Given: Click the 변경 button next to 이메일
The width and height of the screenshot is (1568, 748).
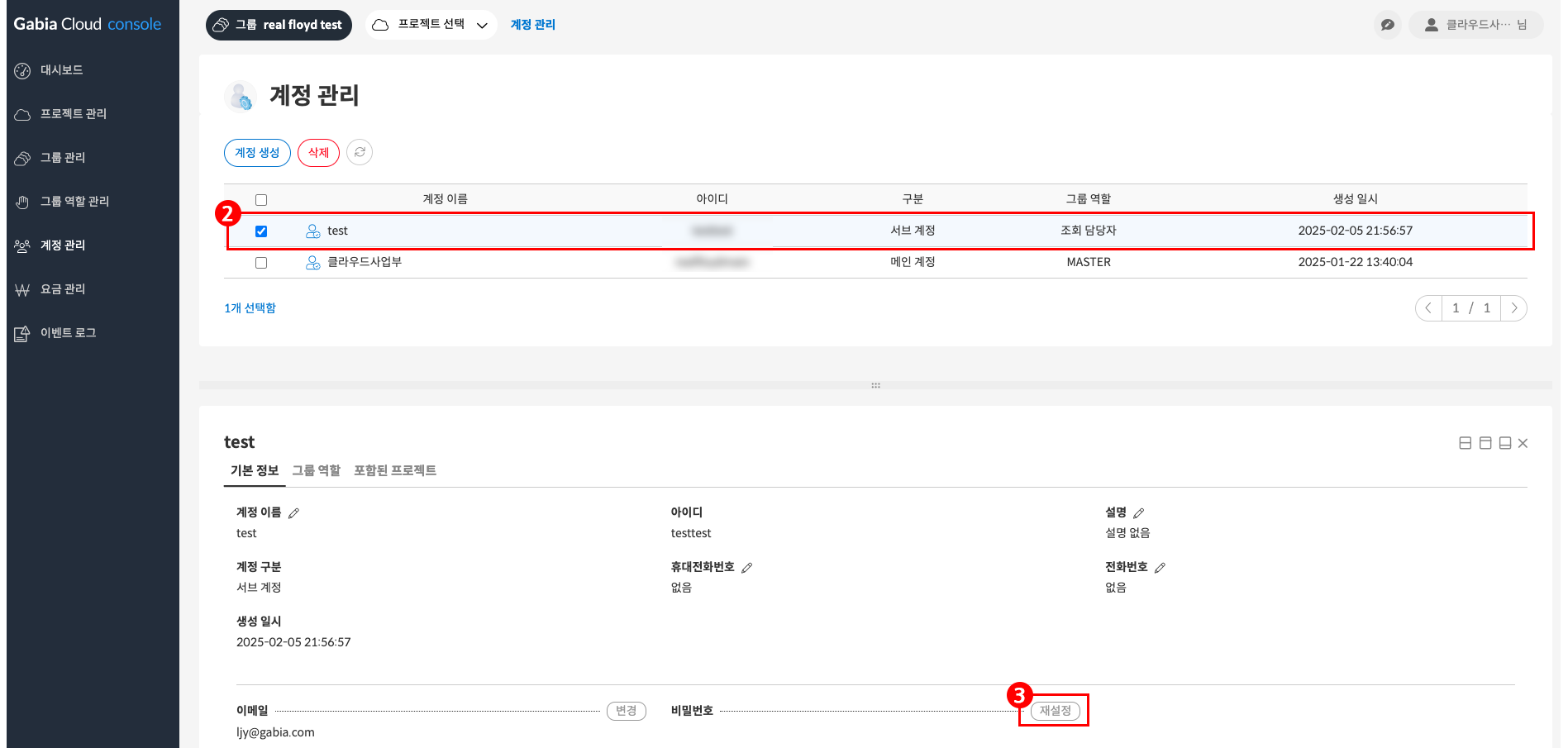Looking at the screenshot, I should click(x=627, y=711).
